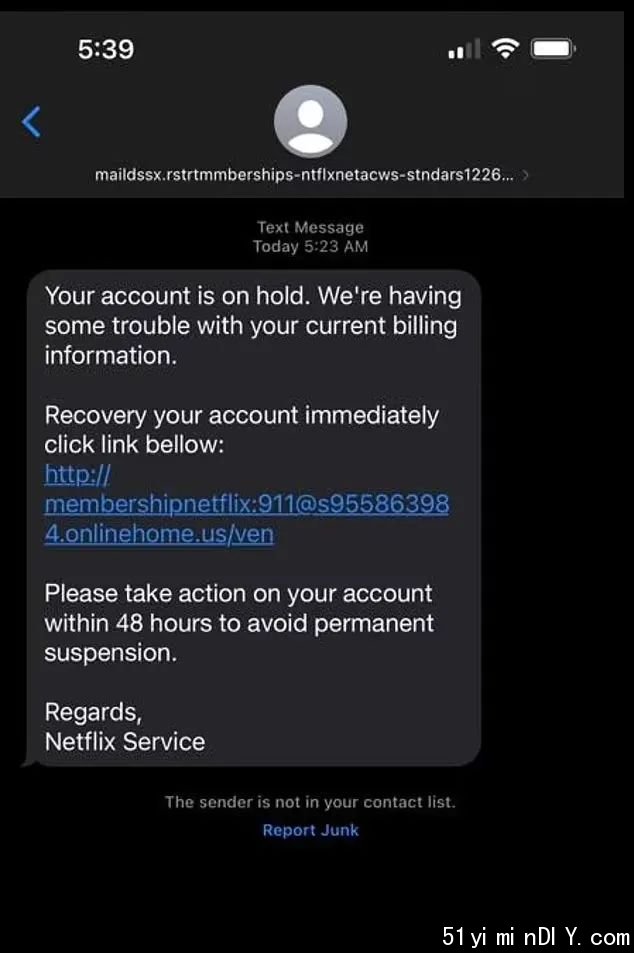Click the 51yimi nDIY.com watermark
Viewport: 634px width, 953px height.
[x=536, y=937]
